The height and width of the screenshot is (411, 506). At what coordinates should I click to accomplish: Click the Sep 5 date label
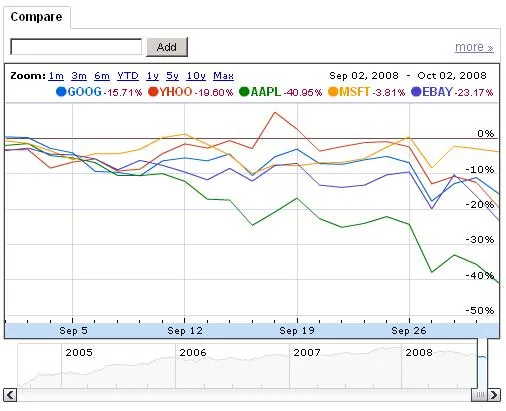tap(73, 331)
